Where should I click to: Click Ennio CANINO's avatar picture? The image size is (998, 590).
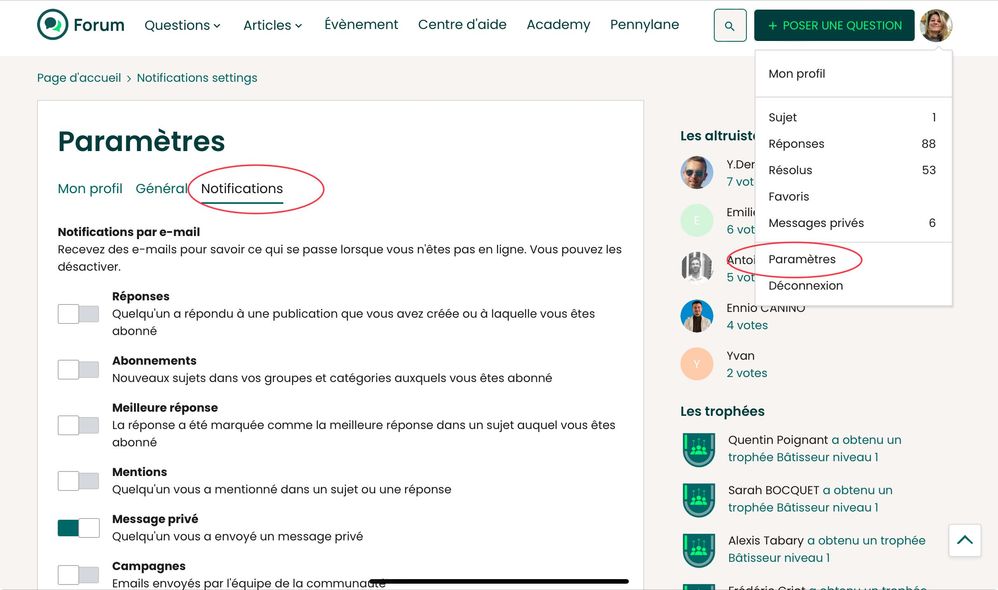[697, 316]
